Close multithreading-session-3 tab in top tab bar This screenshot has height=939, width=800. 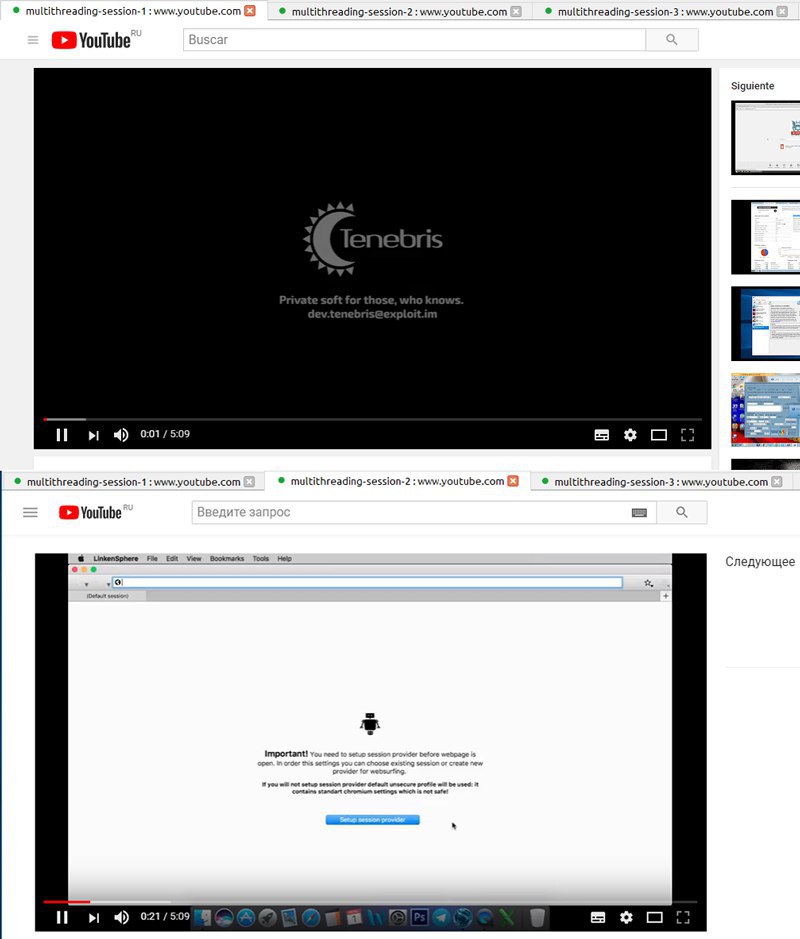(782, 11)
